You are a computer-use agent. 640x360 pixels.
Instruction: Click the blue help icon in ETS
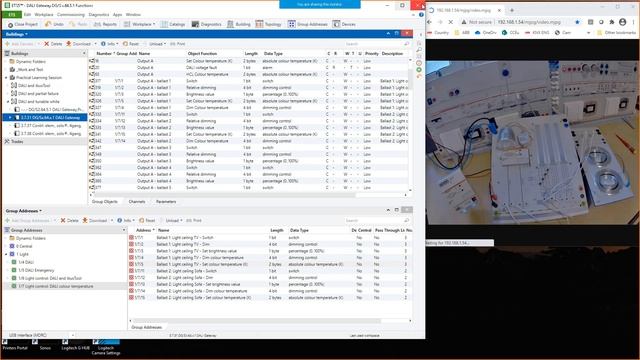(x=421, y=15)
